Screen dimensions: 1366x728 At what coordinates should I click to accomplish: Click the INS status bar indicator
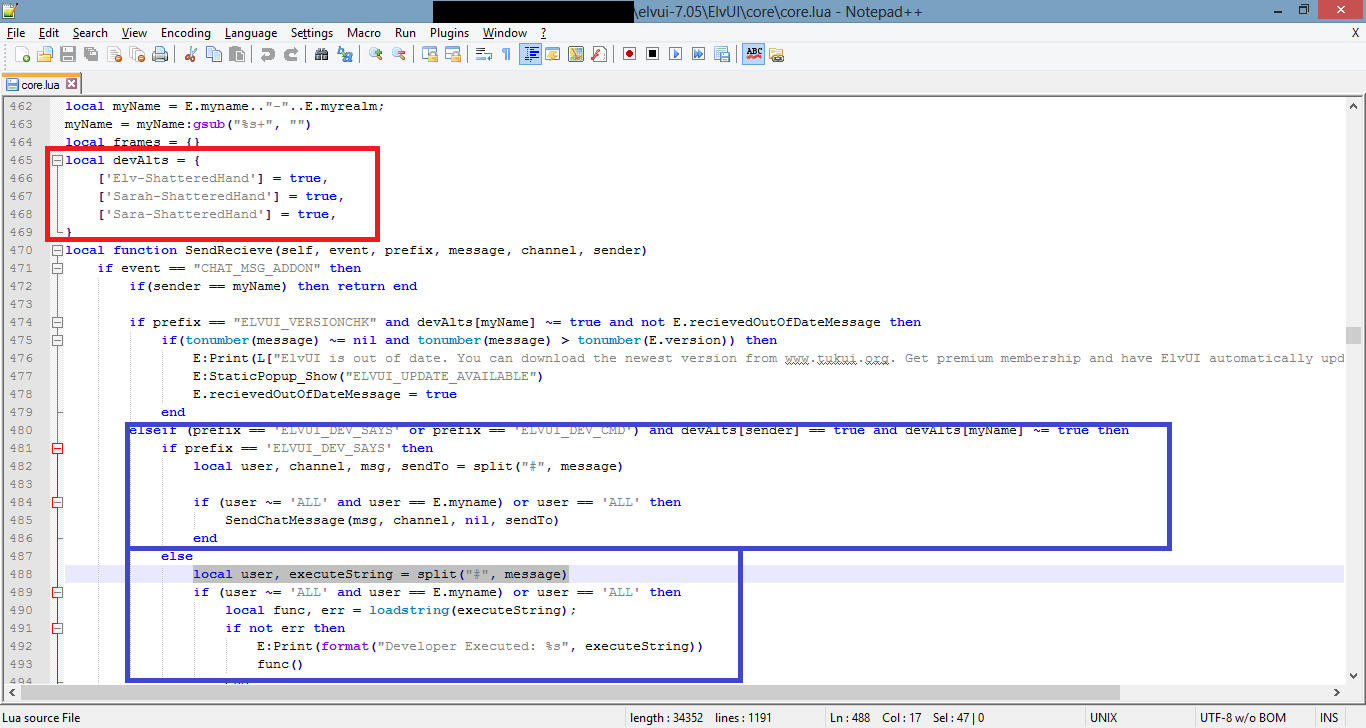point(1329,717)
